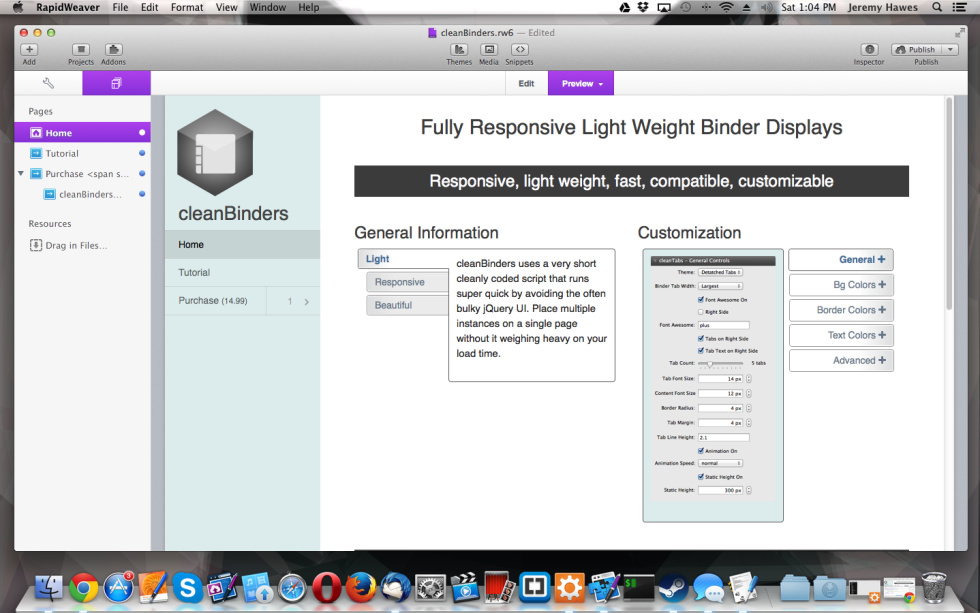Image resolution: width=980 pixels, height=613 pixels.
Task: Open the Window menu
Action: (x=268, y=7)
